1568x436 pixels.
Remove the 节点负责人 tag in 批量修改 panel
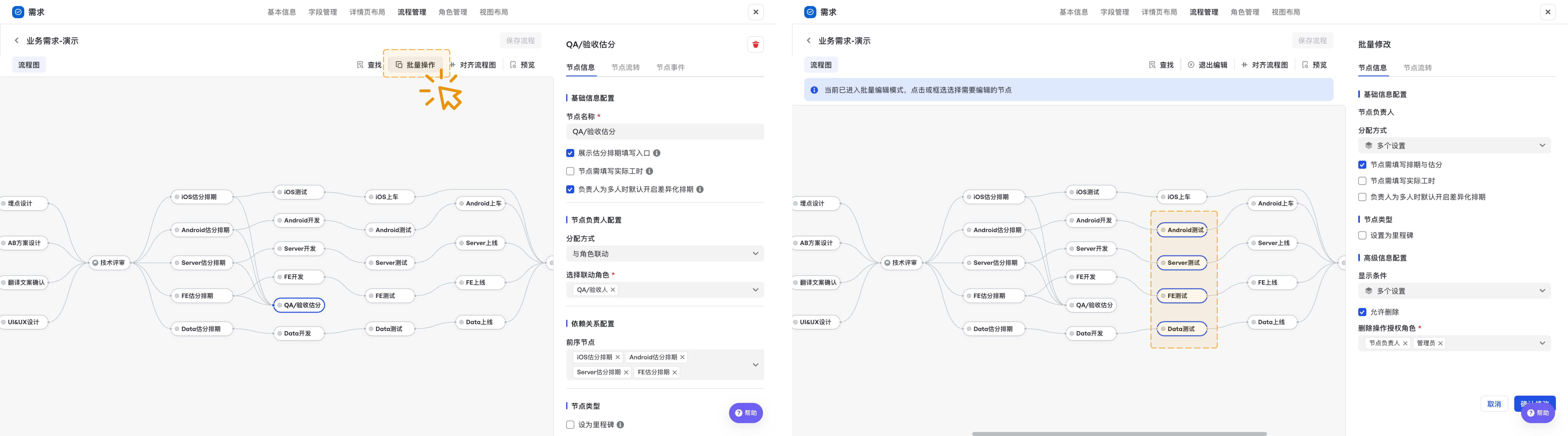coord(1406,344)
